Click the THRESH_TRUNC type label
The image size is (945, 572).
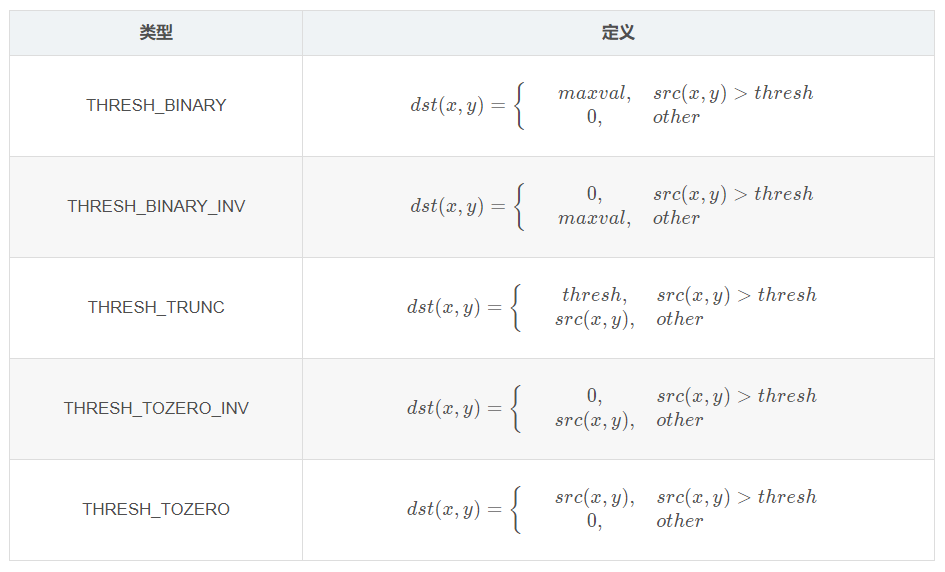click(156, 307)
